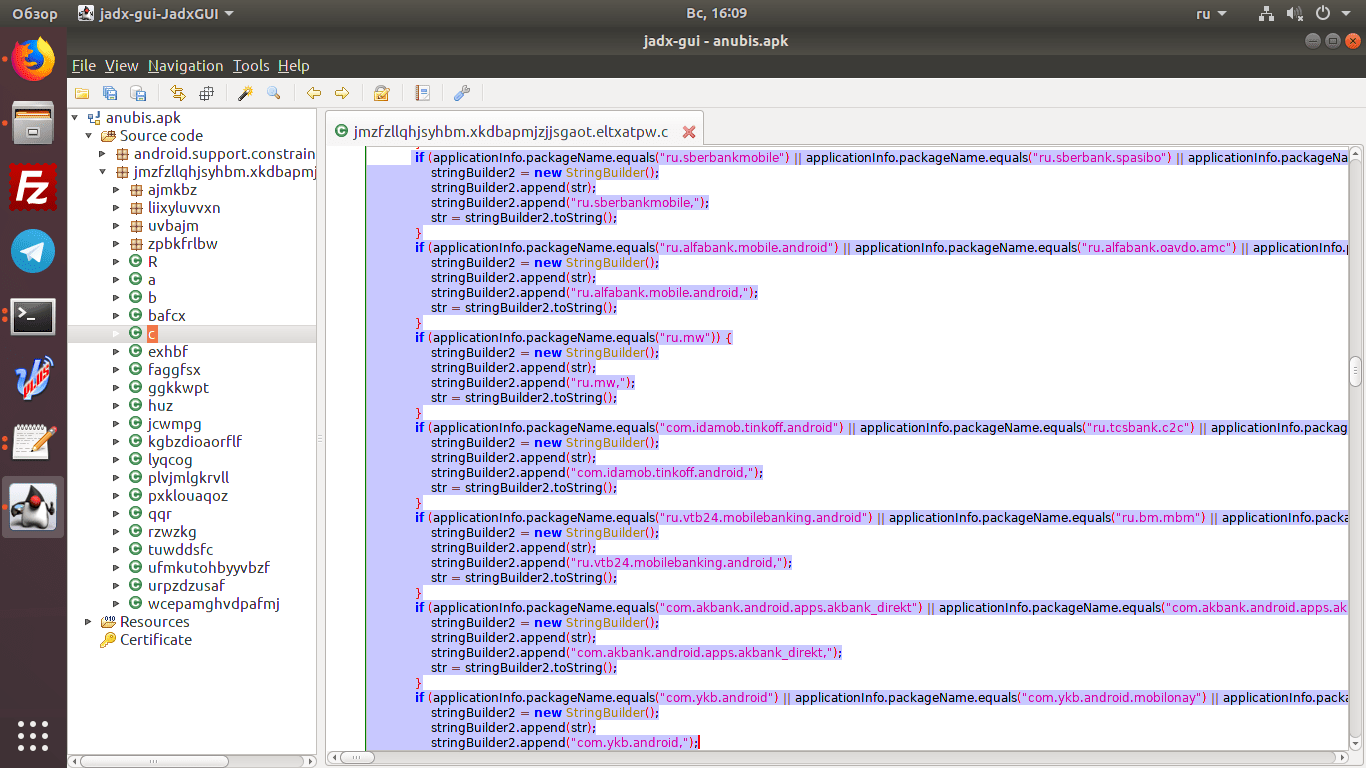Open the Tools menu
This screenshot has width=1366, height=768.
point(251,66)
